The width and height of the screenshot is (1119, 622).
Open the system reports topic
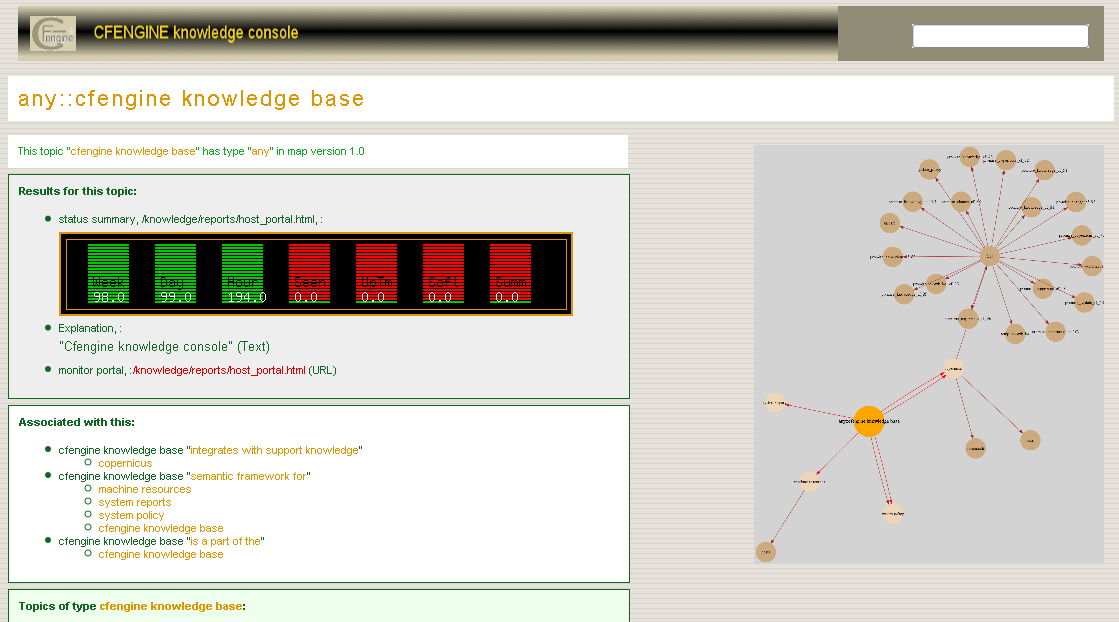click(134, 502)
